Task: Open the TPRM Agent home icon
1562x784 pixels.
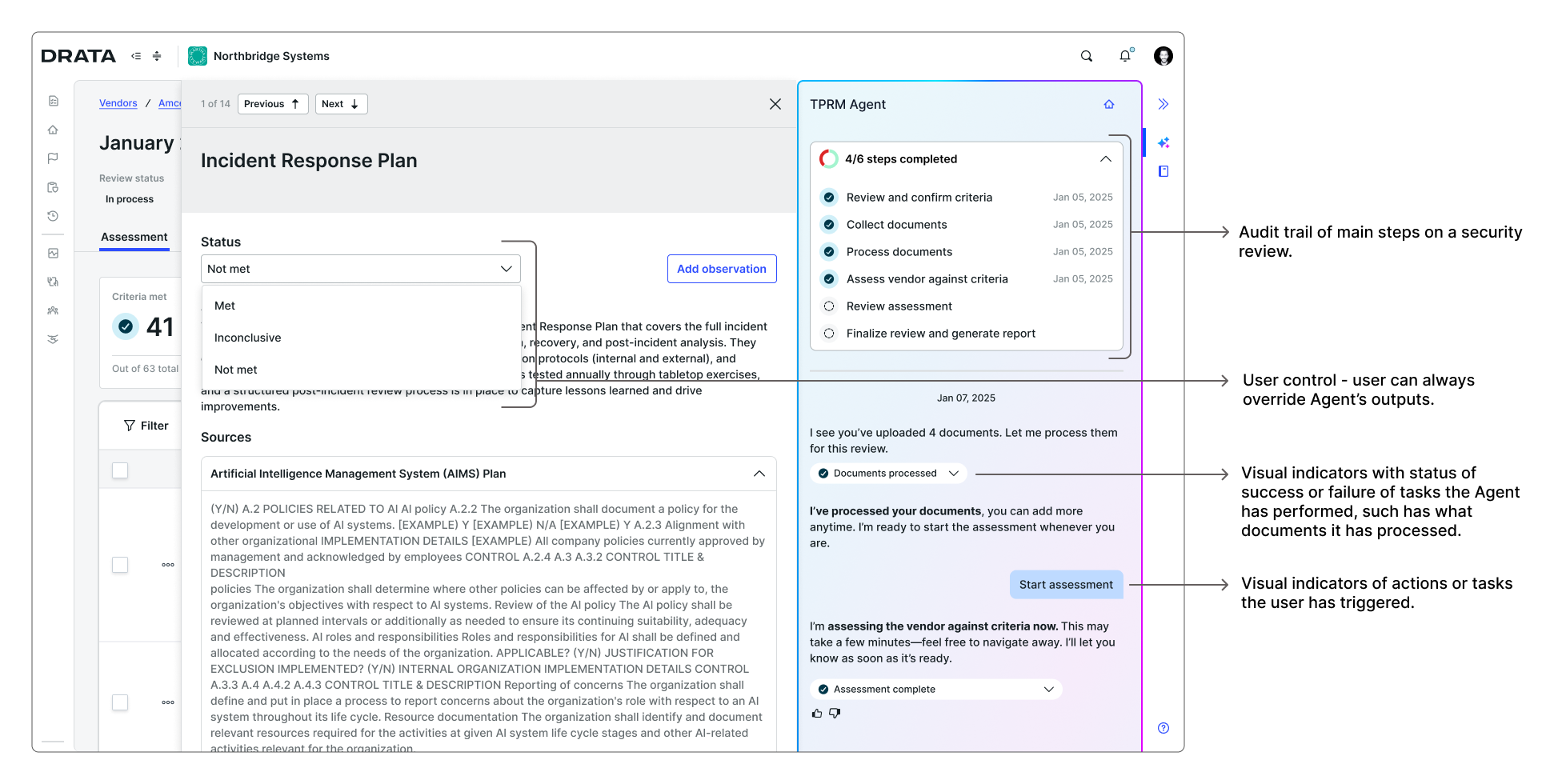Action: [1109, 104]
